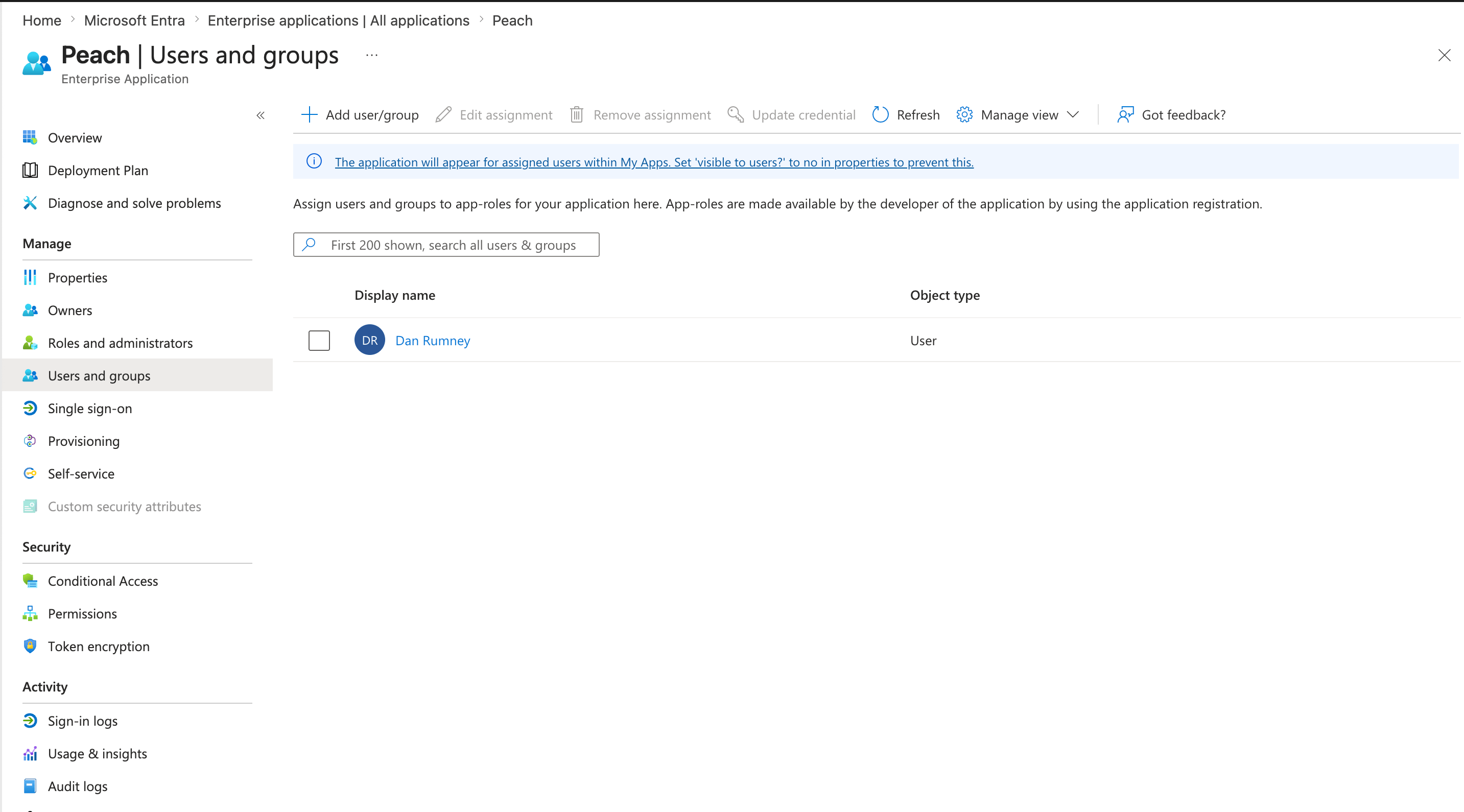
Task: Click the Sign-in logs icon
Action: click(x=30, y=721)
